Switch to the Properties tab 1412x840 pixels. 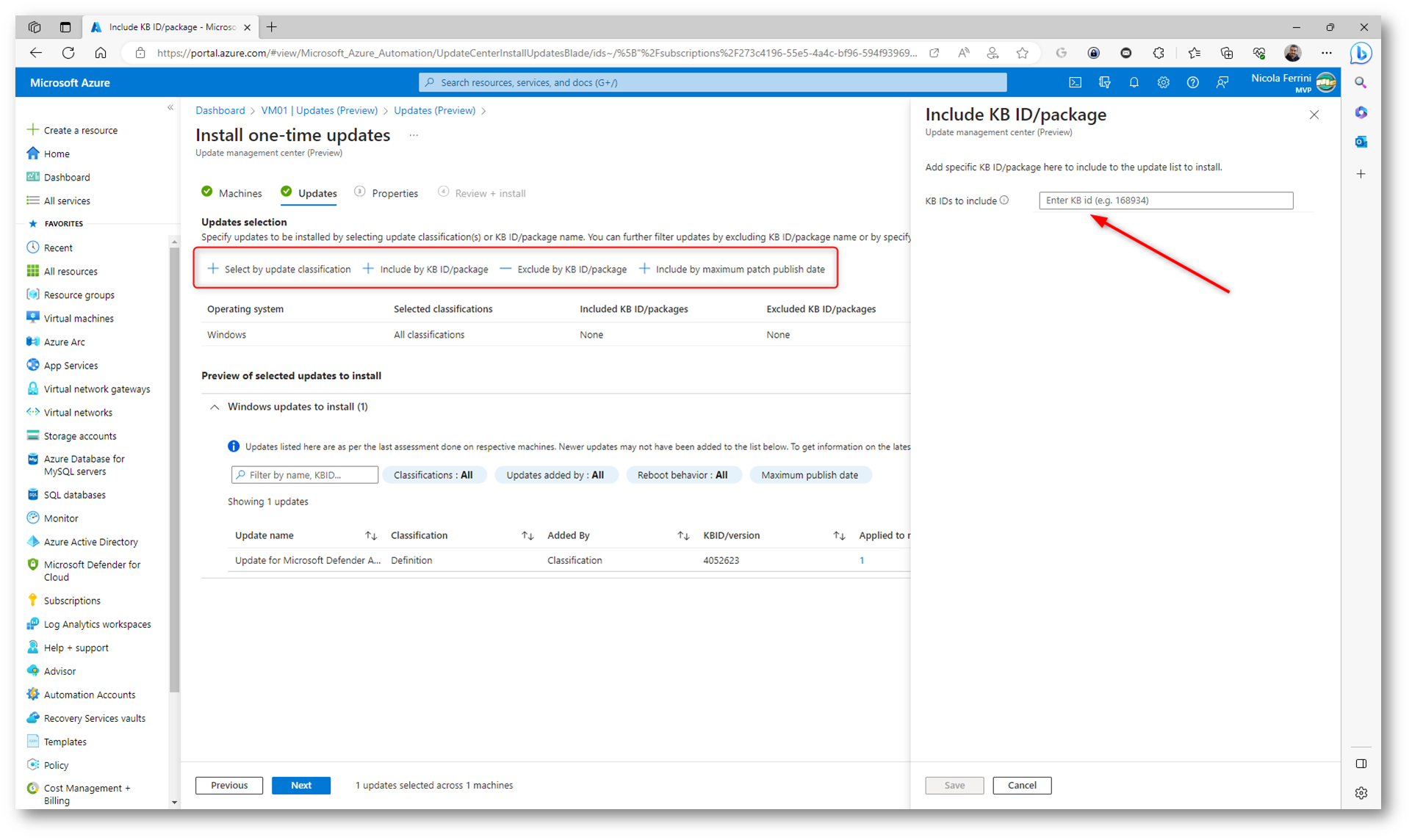tap(386, 193)
